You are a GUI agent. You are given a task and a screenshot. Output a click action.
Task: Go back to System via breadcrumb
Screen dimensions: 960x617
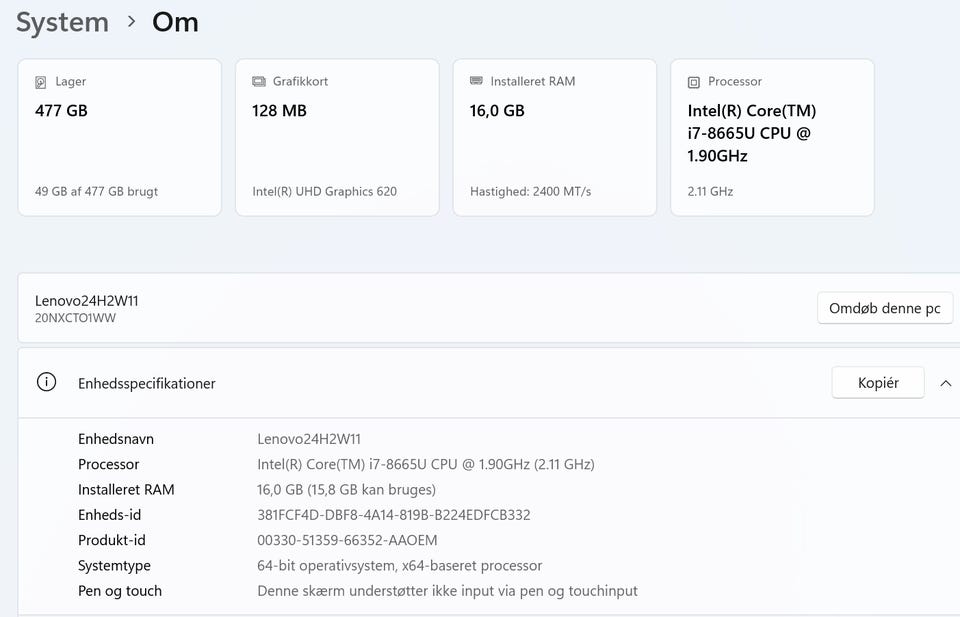click(62, 22)
